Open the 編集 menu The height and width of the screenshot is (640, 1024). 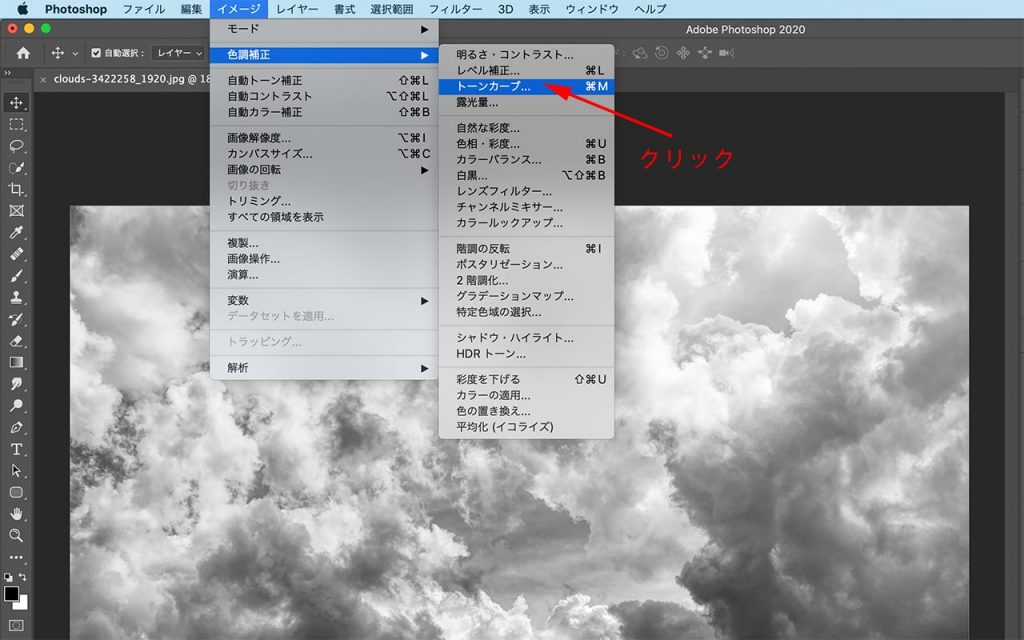191,8
